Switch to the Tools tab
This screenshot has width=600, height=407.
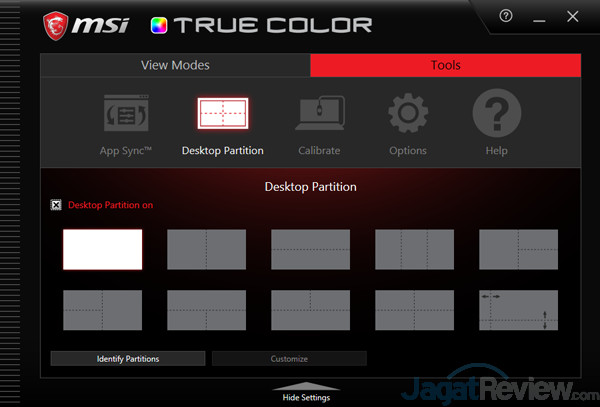(446, 66)
